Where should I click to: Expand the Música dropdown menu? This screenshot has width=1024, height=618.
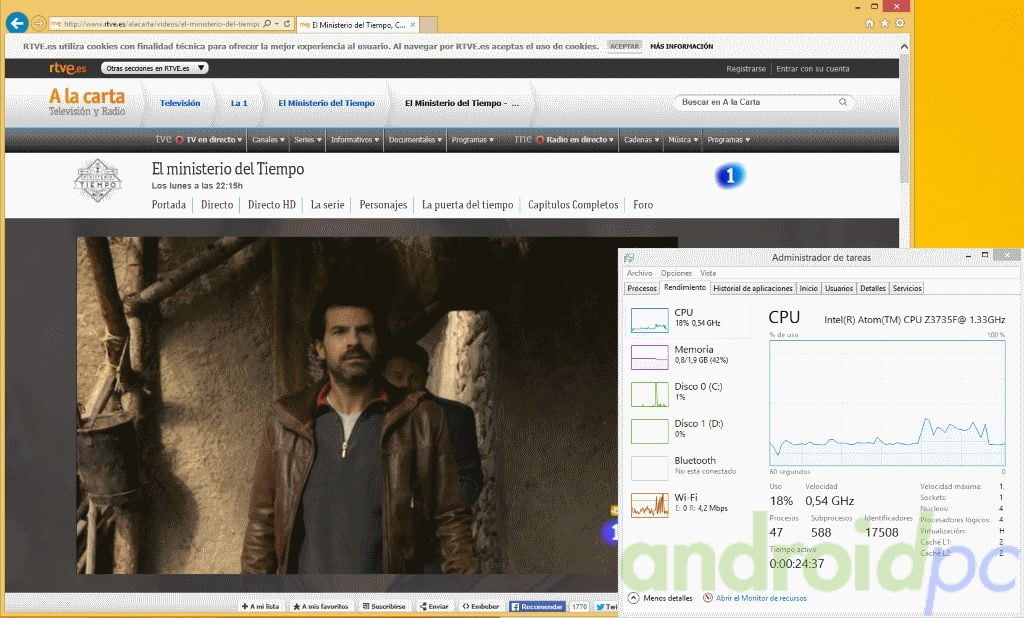pyautogui.click(x=683, y=140)
